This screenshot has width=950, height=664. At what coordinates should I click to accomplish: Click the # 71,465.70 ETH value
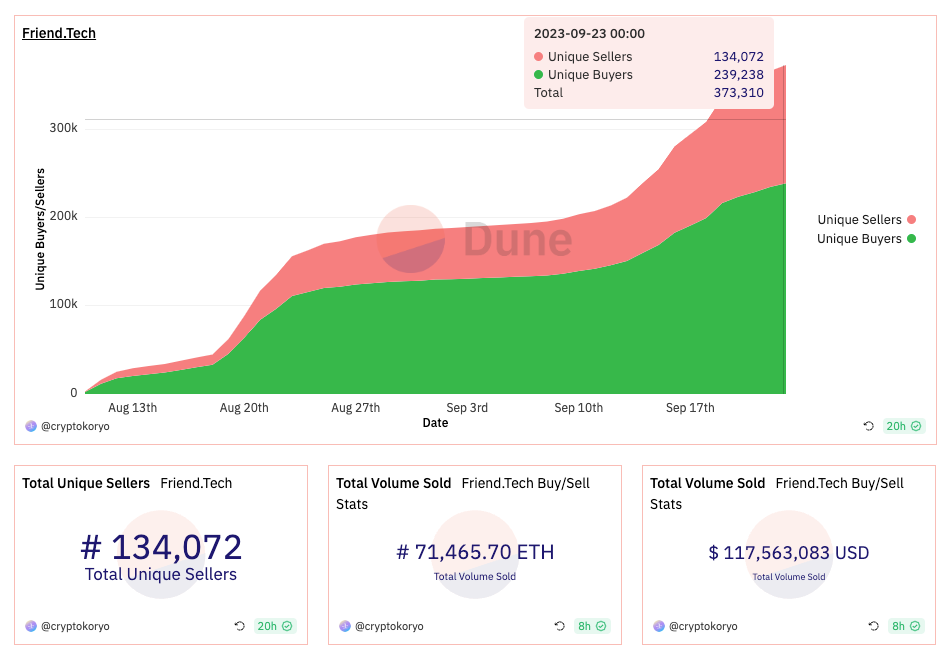(x=475, y=552)
